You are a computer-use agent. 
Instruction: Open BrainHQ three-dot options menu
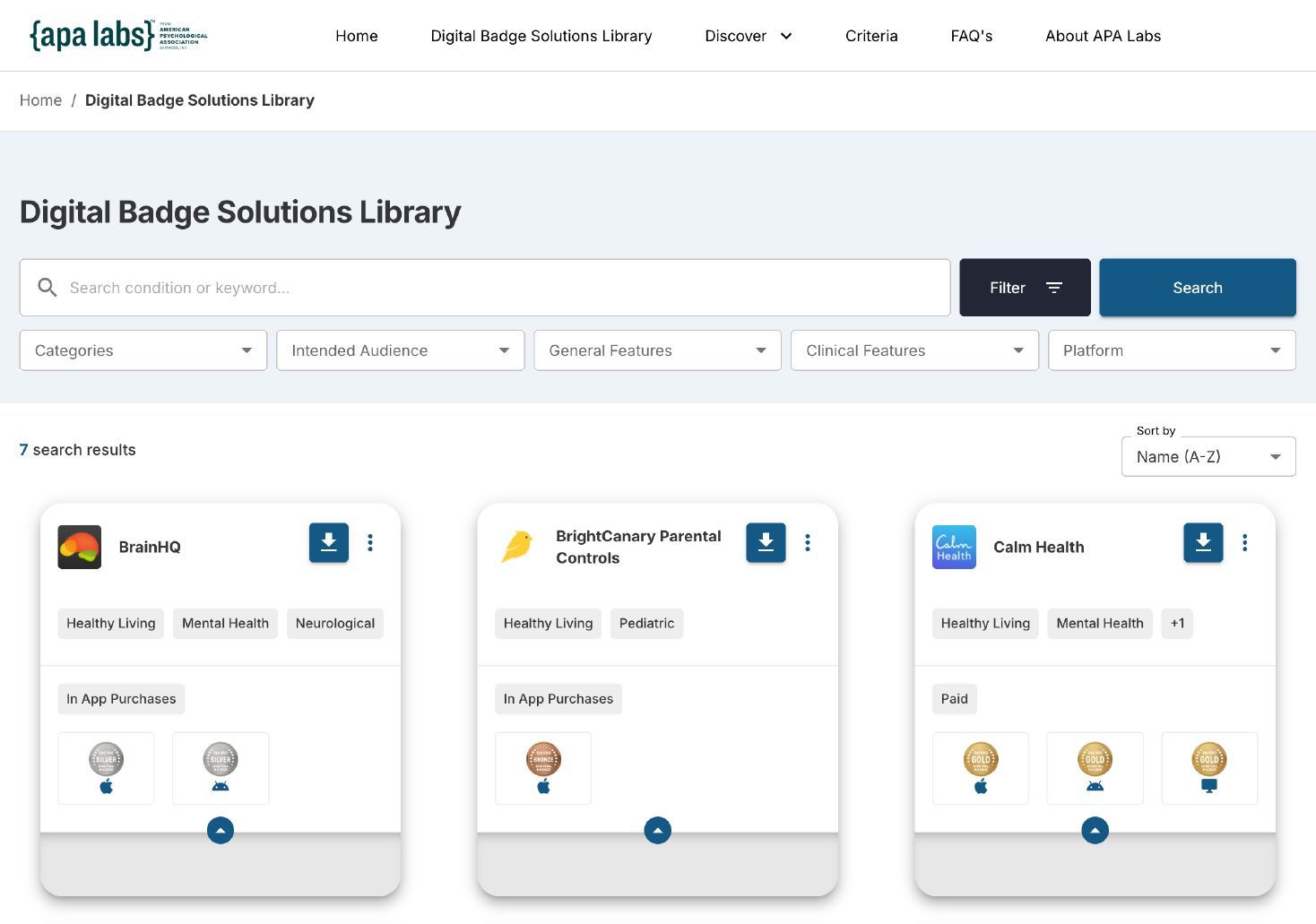coord(370,543)
